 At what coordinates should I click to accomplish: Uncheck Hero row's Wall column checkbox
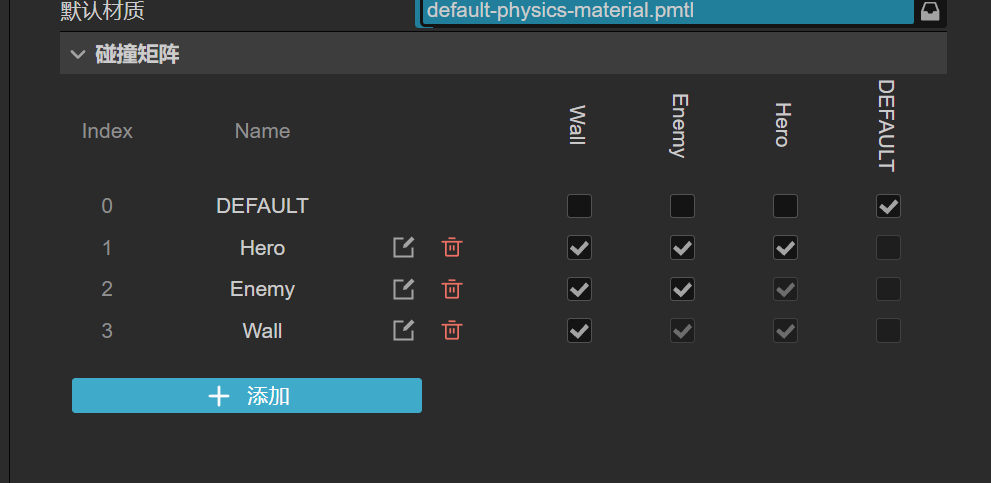click(579, 248)
